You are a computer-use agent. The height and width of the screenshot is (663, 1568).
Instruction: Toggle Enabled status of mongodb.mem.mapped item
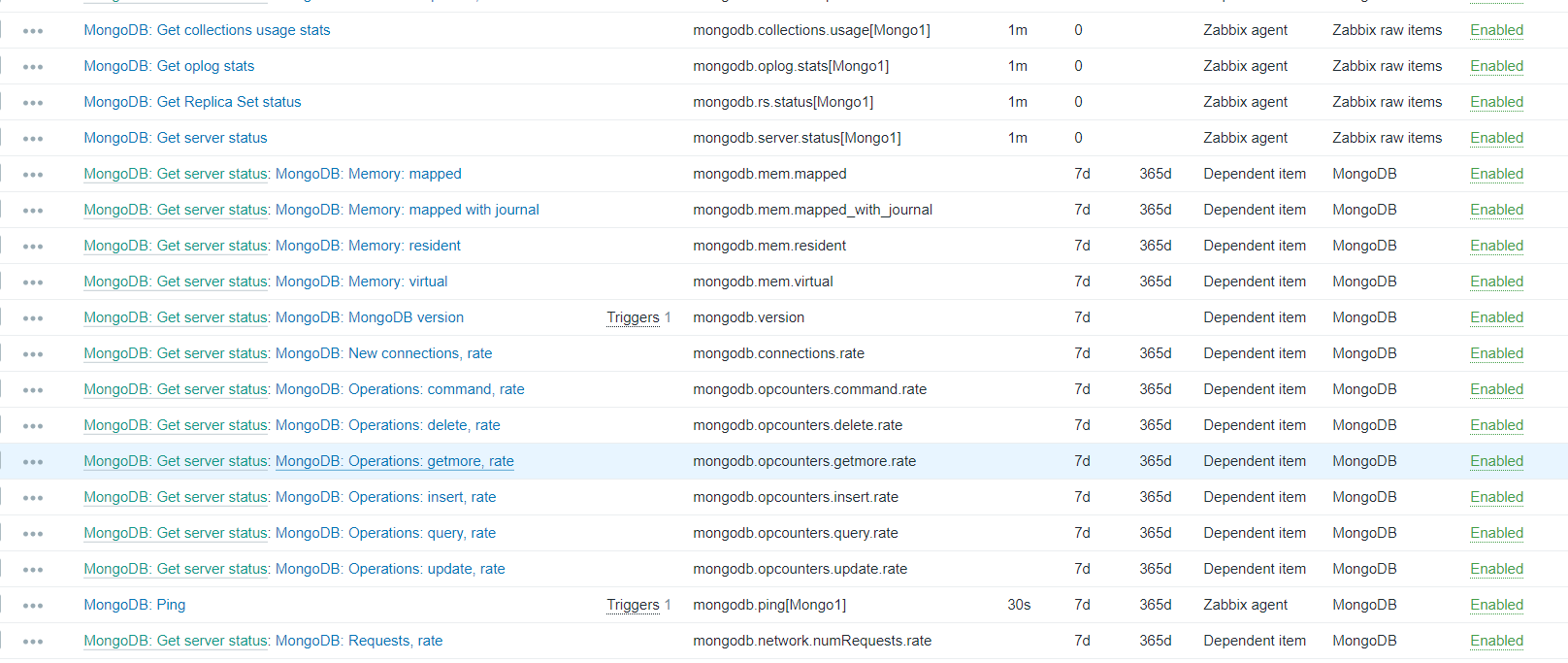point(1496,174)
